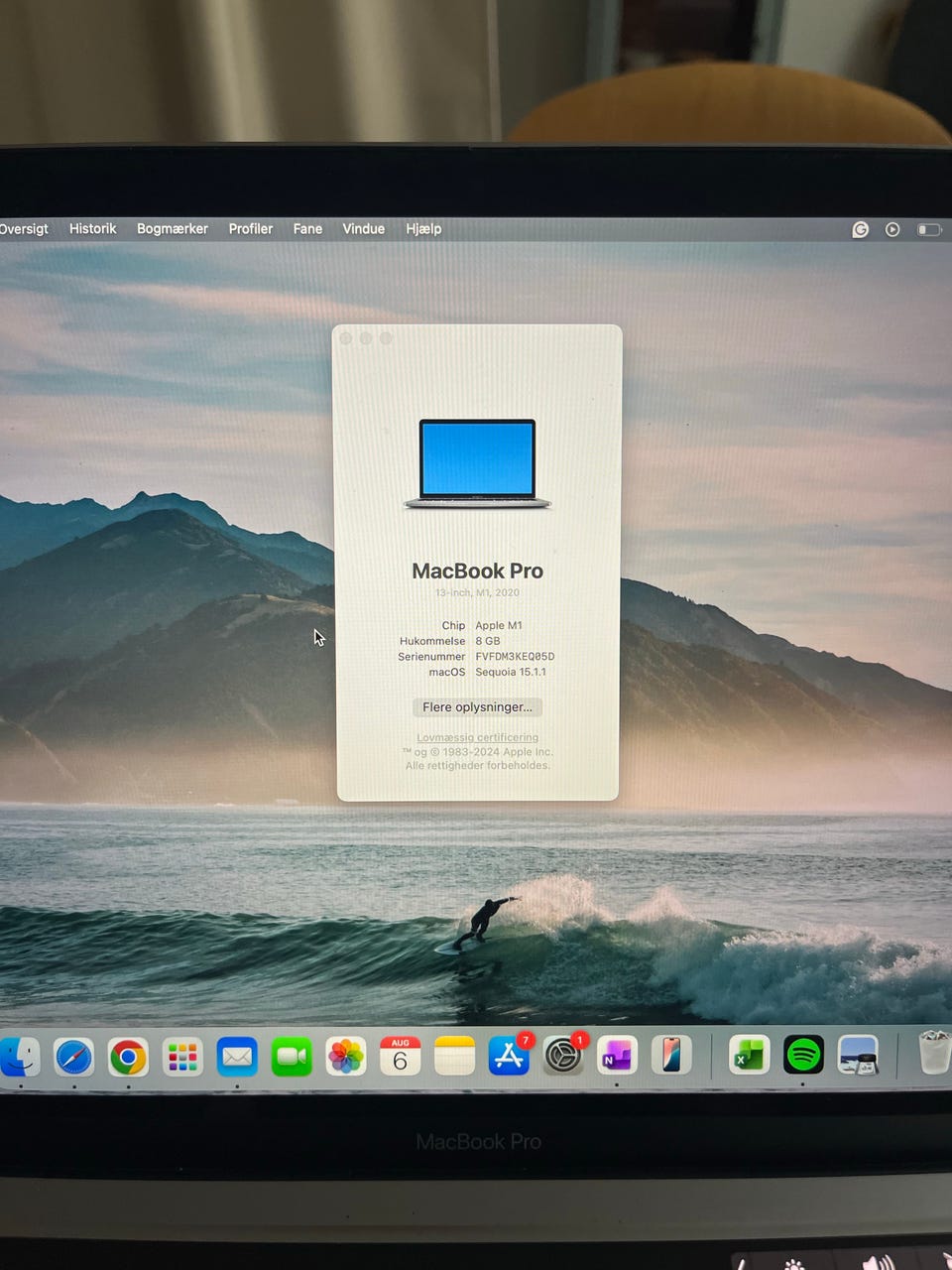Check the battery status icon

pos(929,229)
